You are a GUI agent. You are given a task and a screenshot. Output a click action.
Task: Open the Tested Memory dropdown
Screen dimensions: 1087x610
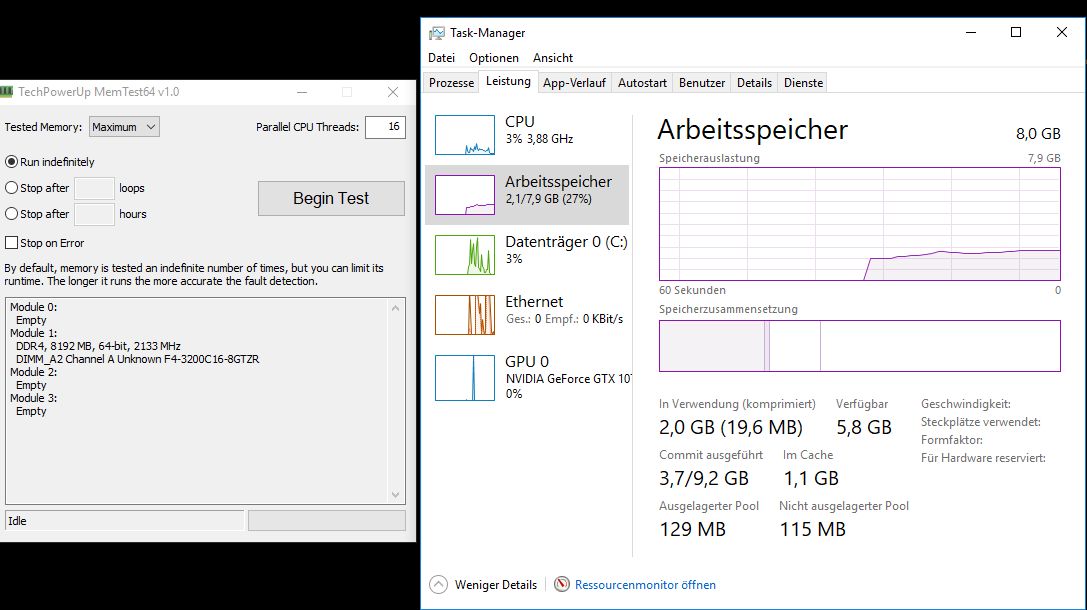coord(124,127)
